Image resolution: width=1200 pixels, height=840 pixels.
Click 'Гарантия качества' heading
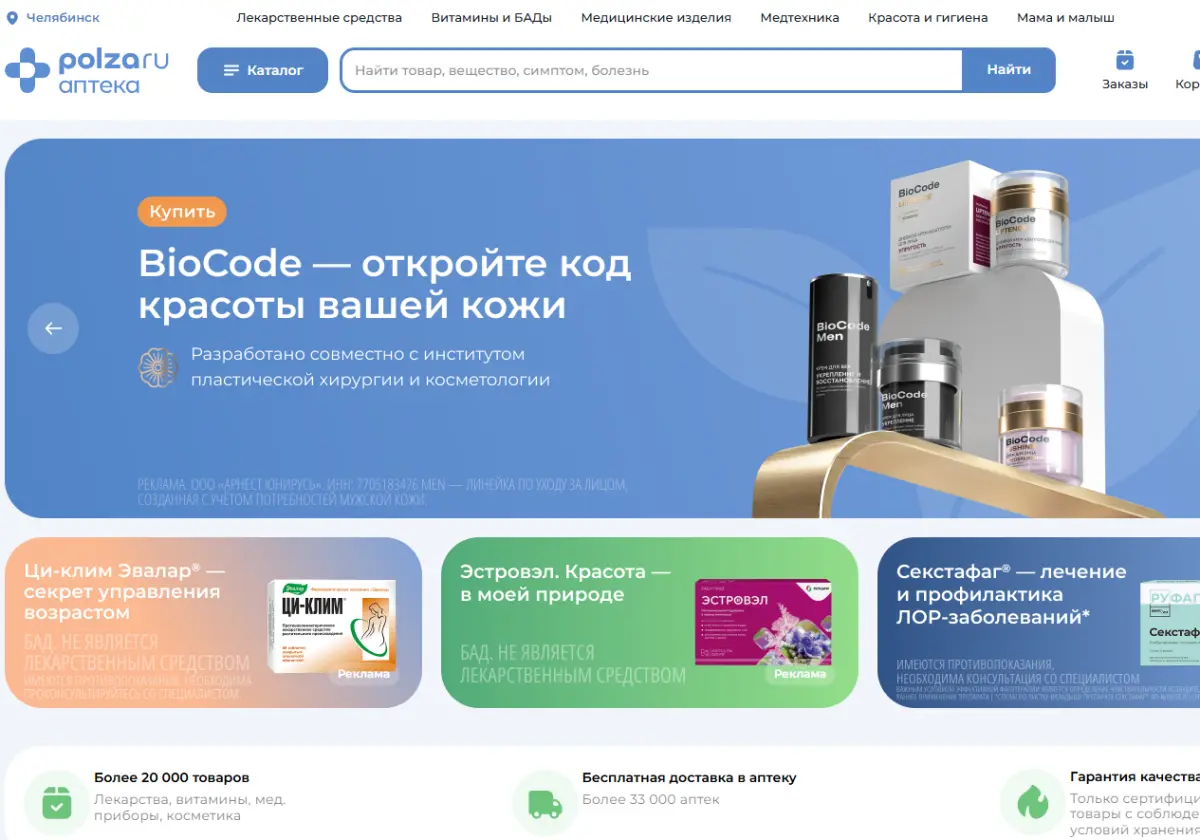[1134, 777]
